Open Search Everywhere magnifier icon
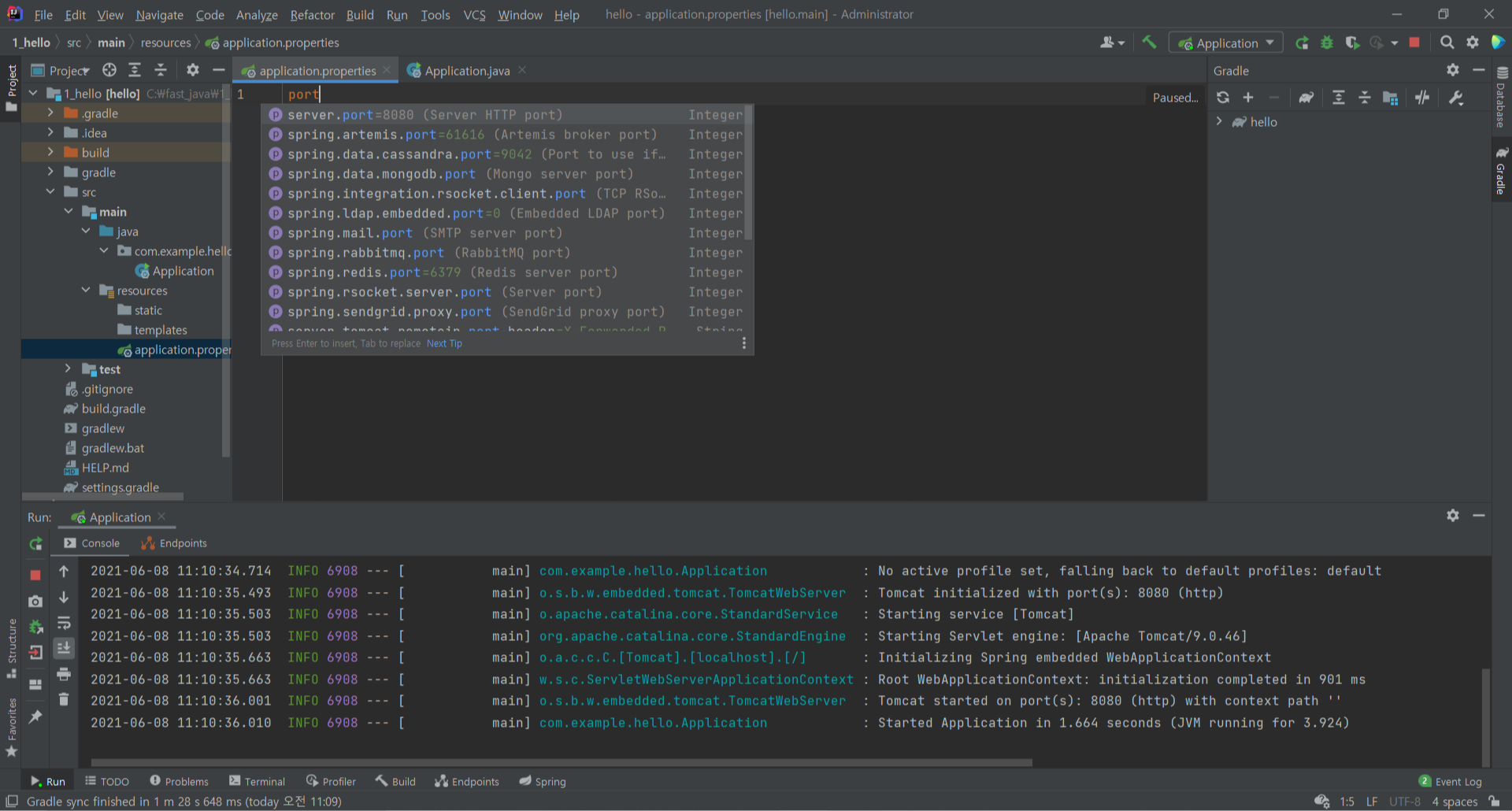This screenshot has height=811, width=1512. pyautogui.click(x=1447, y=43)
